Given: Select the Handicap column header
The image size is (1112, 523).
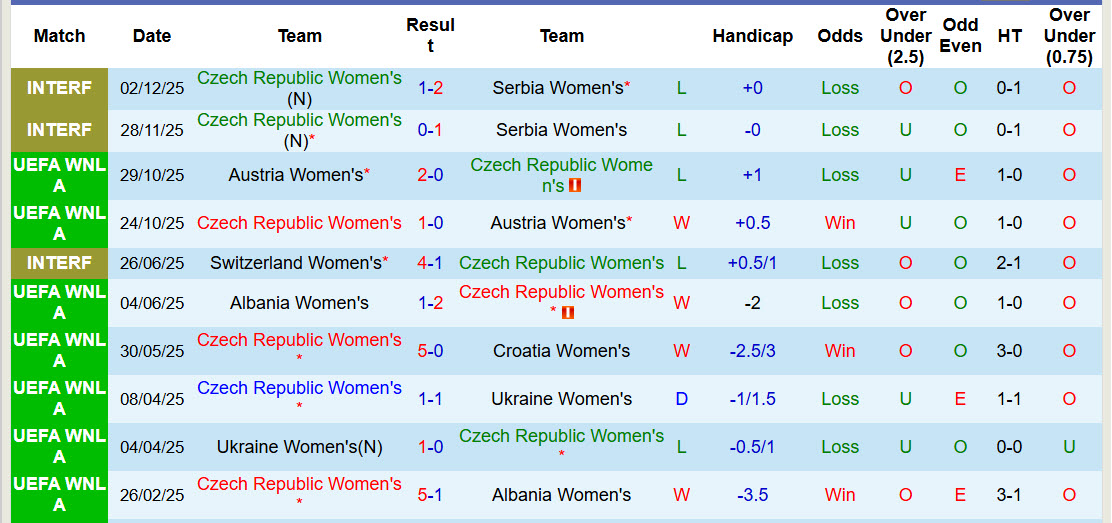Looking at the screenshot, I should (752, 36).
